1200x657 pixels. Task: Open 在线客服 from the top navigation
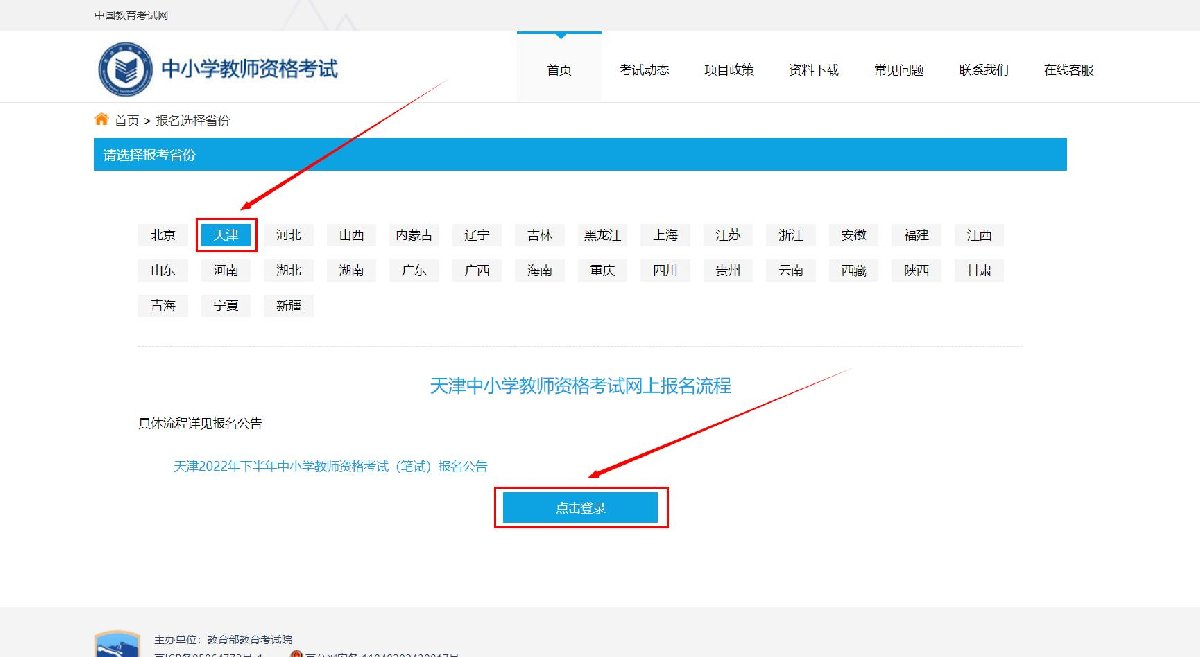click(1068, 70)
